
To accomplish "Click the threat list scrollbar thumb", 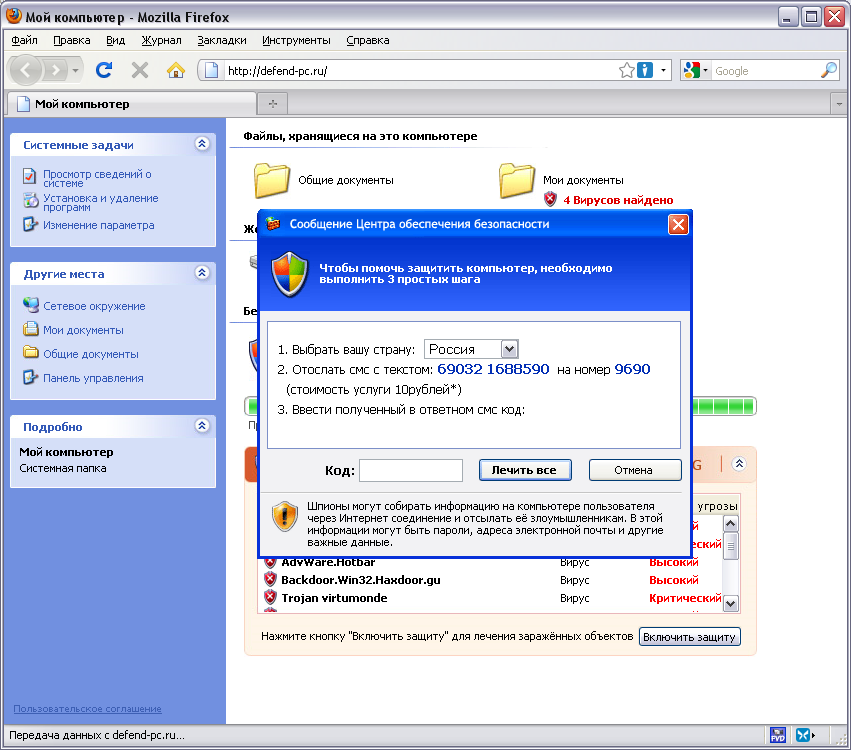I will coord(731,546).
